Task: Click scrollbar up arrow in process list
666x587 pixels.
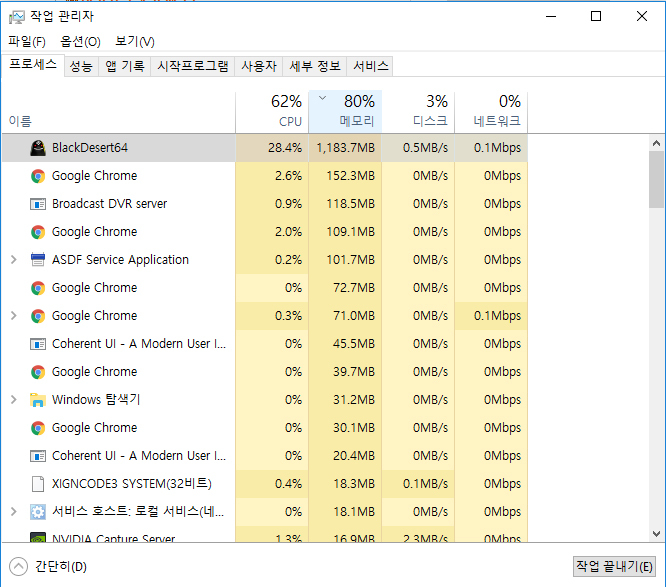Action: click(656, 143)
